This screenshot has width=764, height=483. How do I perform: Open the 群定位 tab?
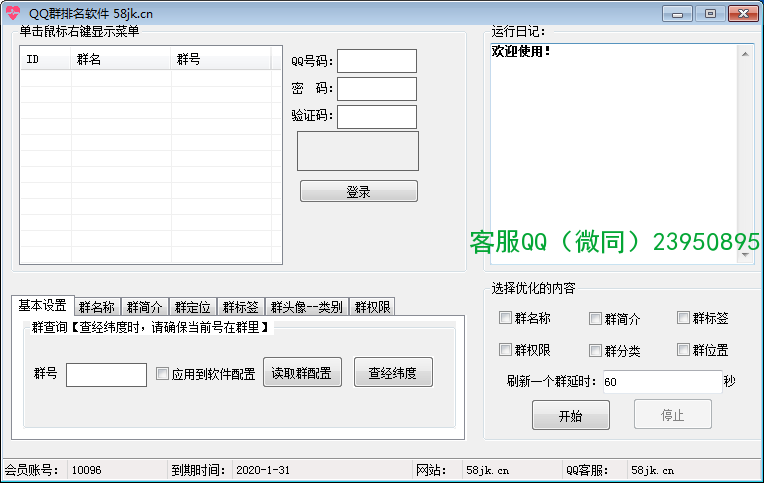[x=192, y=307]
